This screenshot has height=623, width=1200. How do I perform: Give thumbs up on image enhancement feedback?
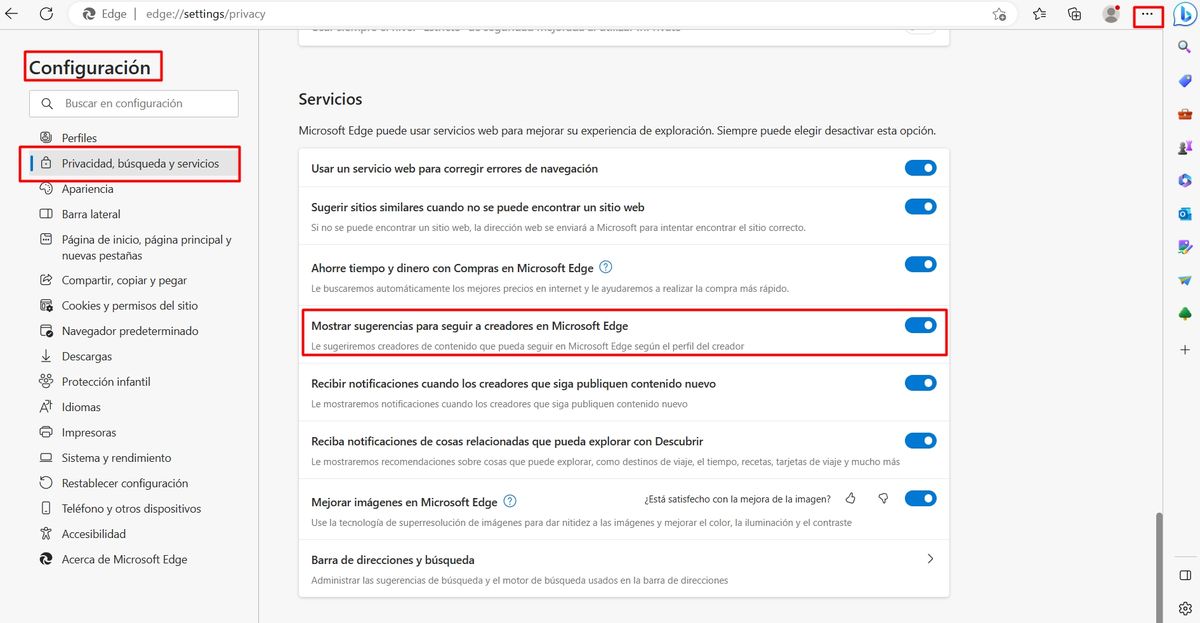[x=850, y=497]
